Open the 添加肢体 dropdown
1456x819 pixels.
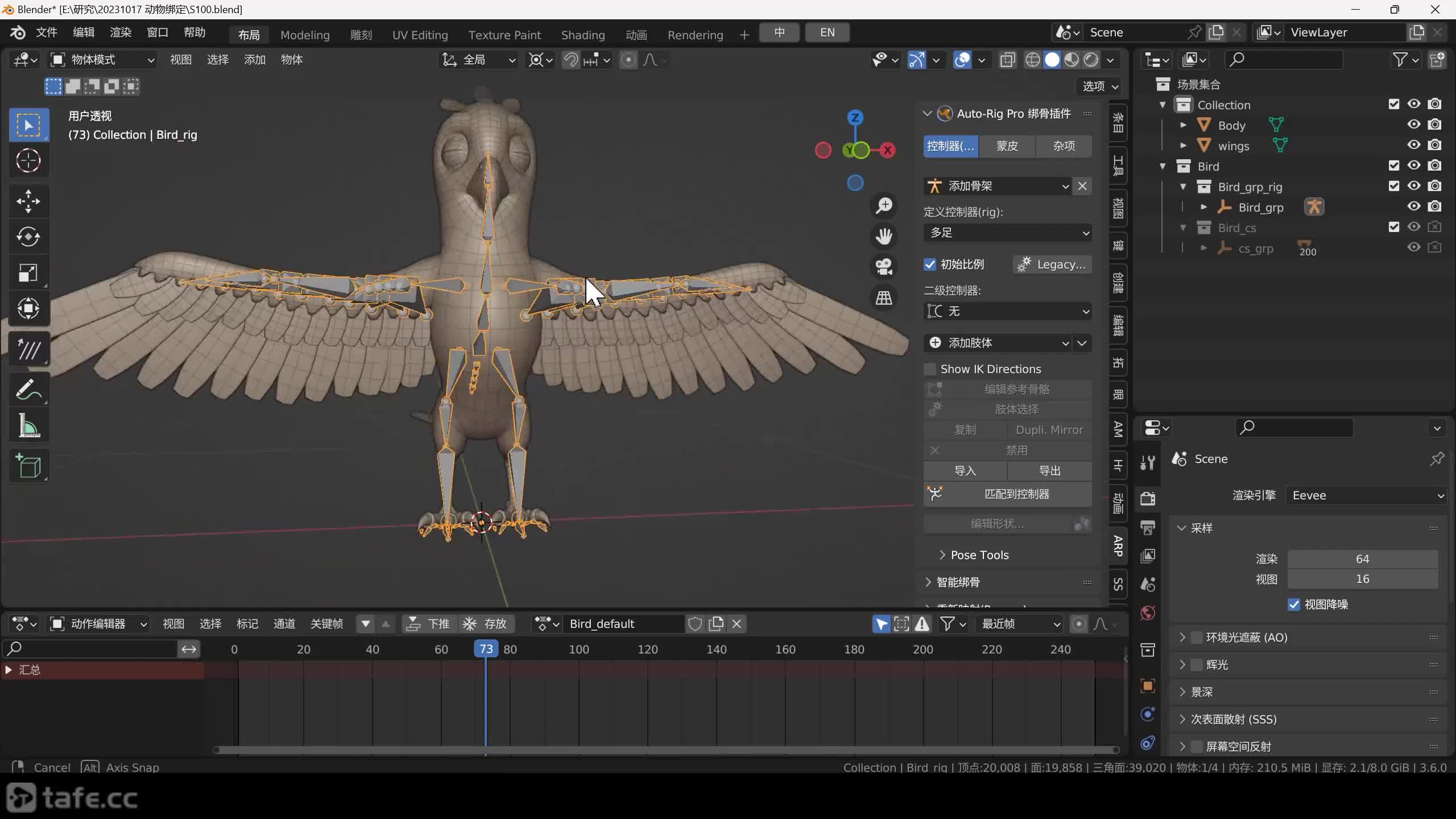pyautogui.click(x=998, y=343)
